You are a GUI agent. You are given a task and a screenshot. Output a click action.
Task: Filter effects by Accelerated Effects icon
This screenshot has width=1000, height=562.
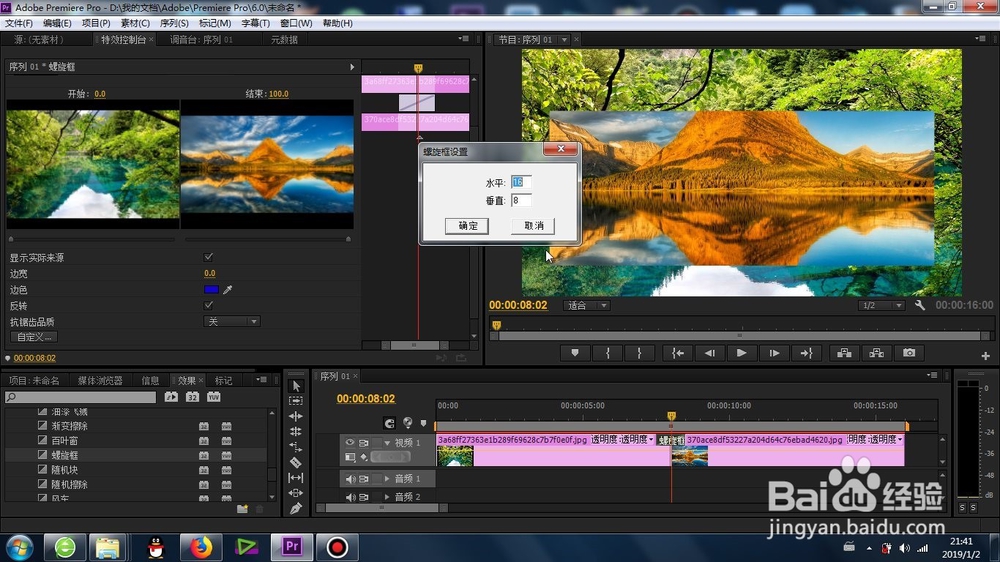point(171,397)
